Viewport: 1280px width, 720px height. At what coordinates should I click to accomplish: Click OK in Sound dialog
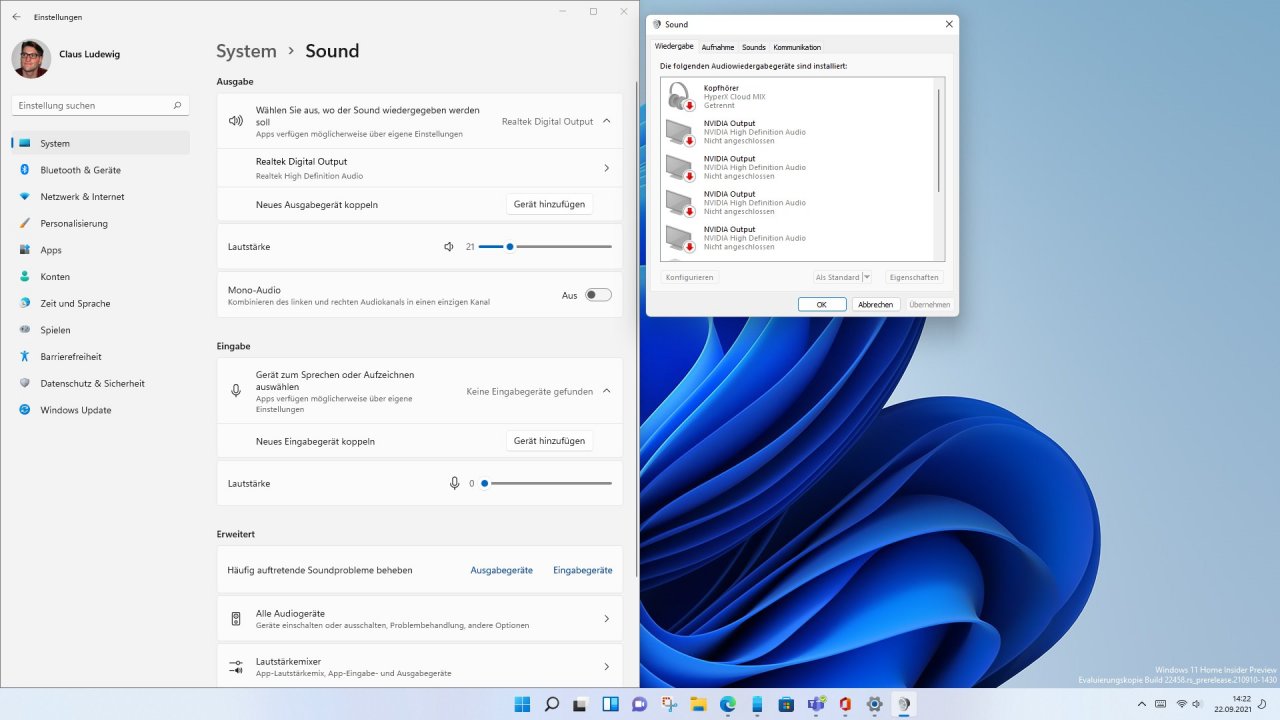point(822,304)
